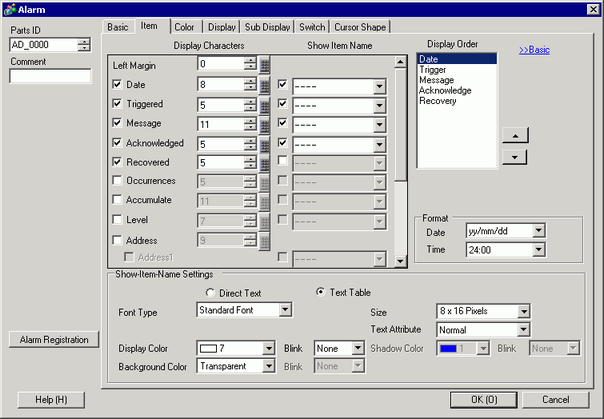Viewport: 604px width, 419px height.
Task: Click the >>Basic link
Action: [x=536, y=49]
